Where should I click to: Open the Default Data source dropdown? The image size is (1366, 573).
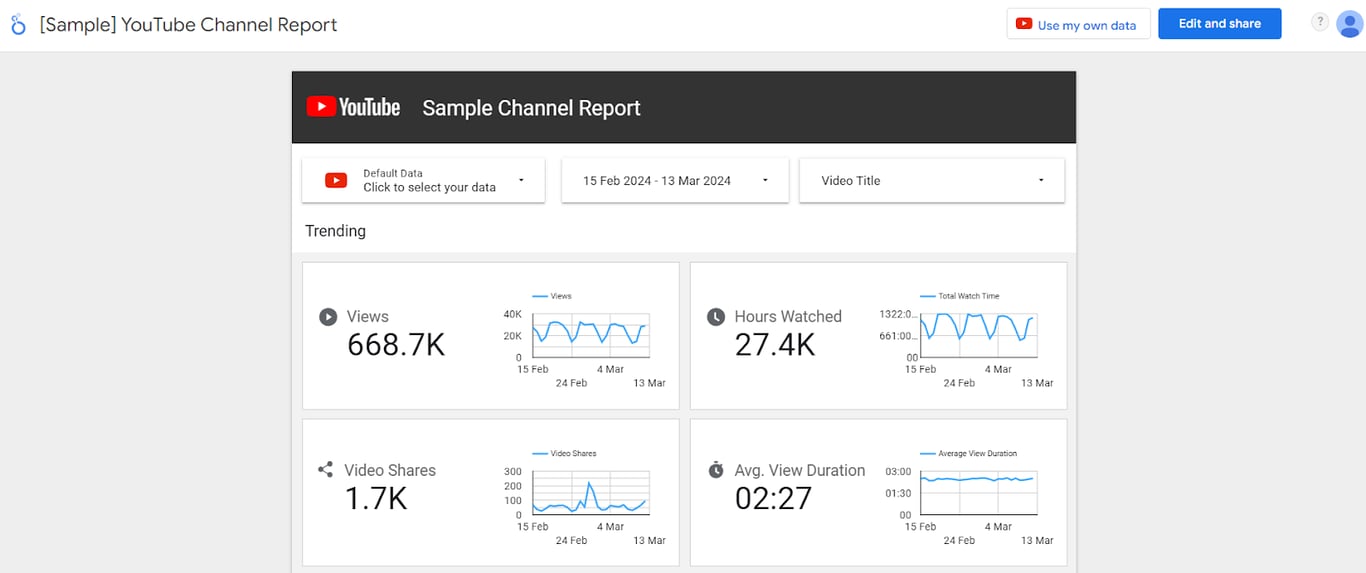424,180
